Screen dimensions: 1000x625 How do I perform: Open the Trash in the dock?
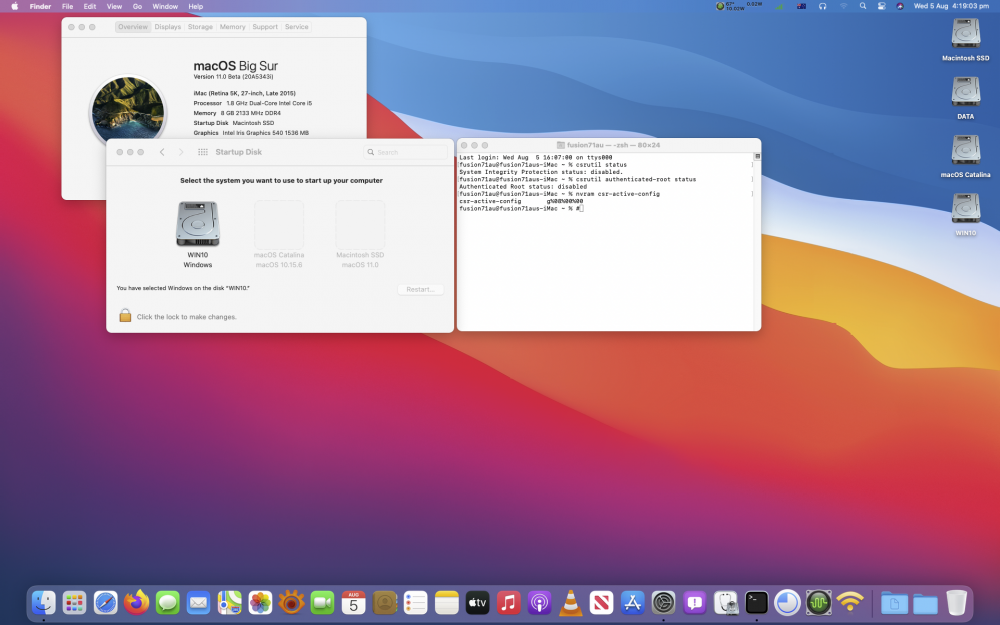click(x=956, y=602)
